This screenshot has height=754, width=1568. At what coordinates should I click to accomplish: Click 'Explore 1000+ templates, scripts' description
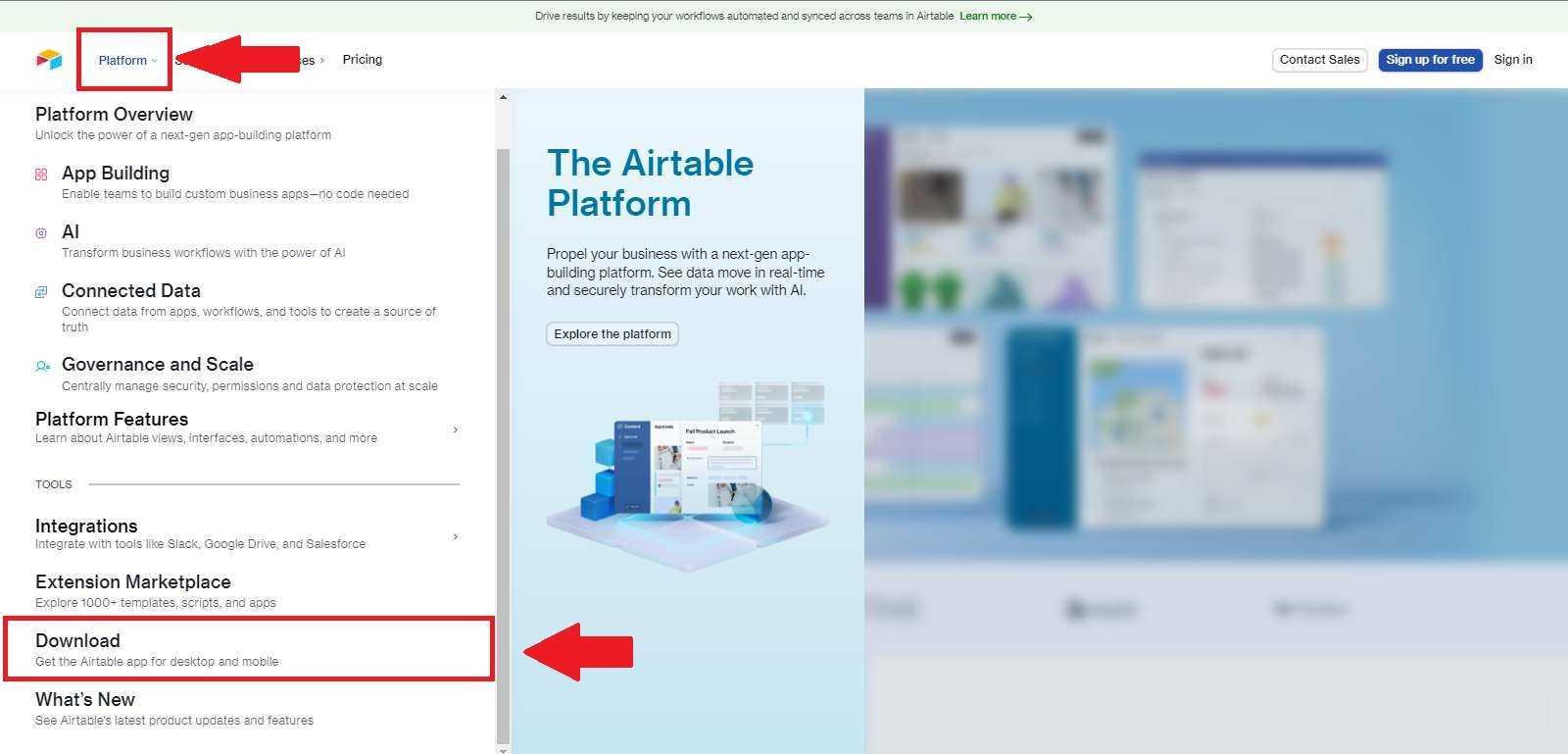(156, 603)
